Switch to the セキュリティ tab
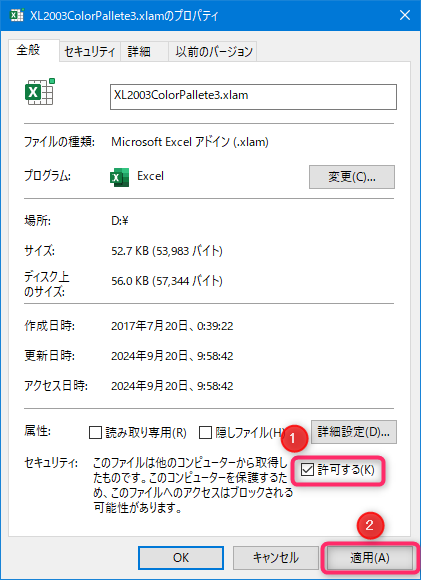This screenshot has width=421, height=580. 90,51
